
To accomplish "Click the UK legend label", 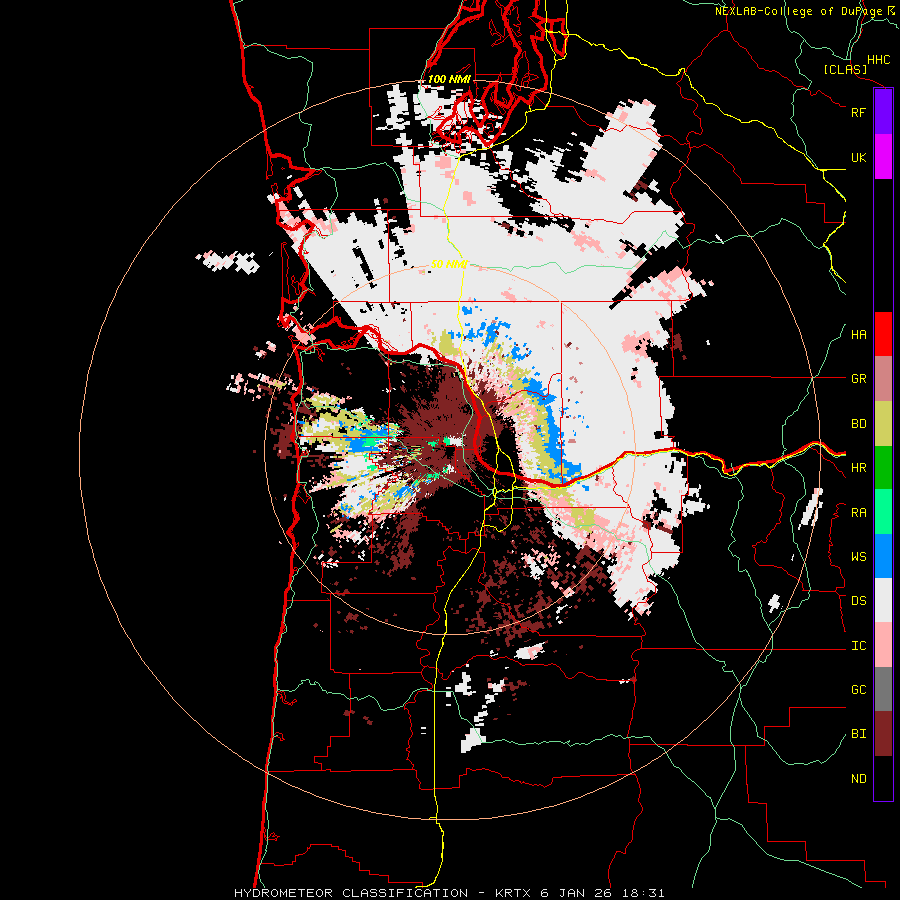I will click(858, 157).
